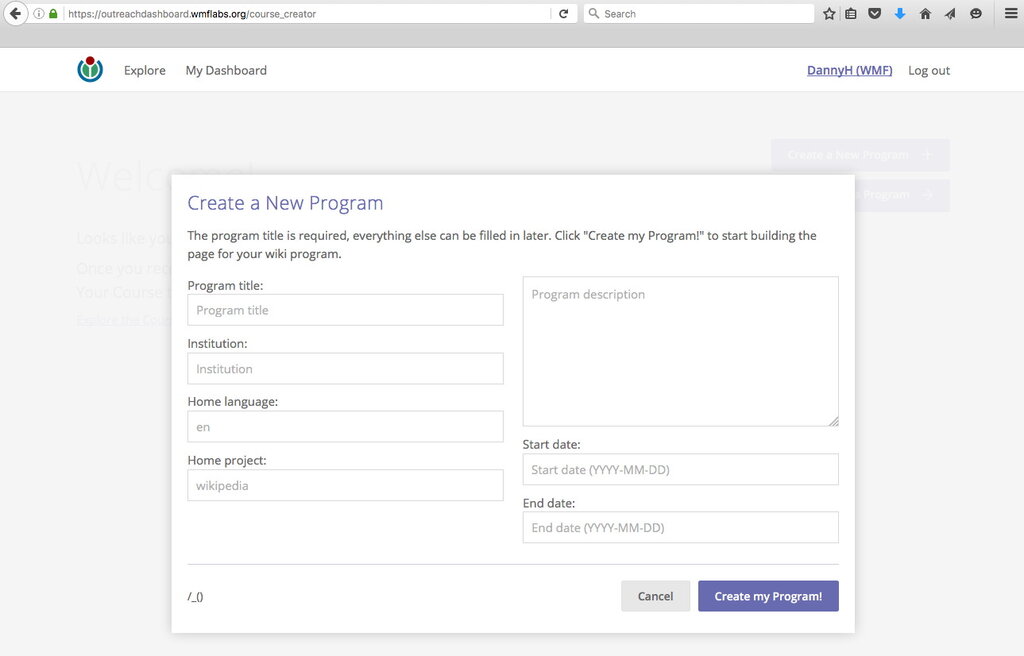Image resolution: width=1024 pixels, height=656 pixels.
Task: Click the Program description text area
Action: click(680, 352)
